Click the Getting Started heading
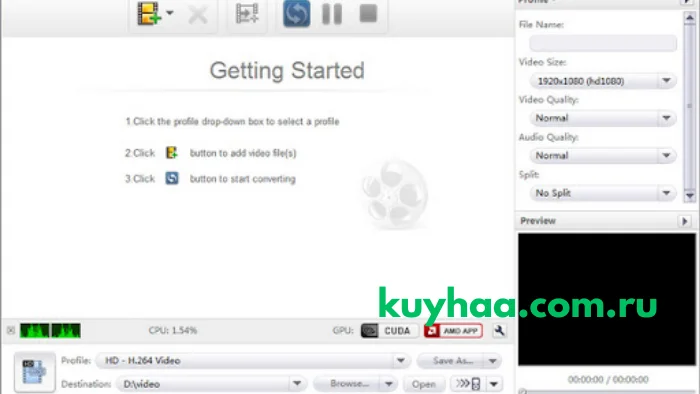The width and height of the screenshot is (700, 394). point(287,71)
